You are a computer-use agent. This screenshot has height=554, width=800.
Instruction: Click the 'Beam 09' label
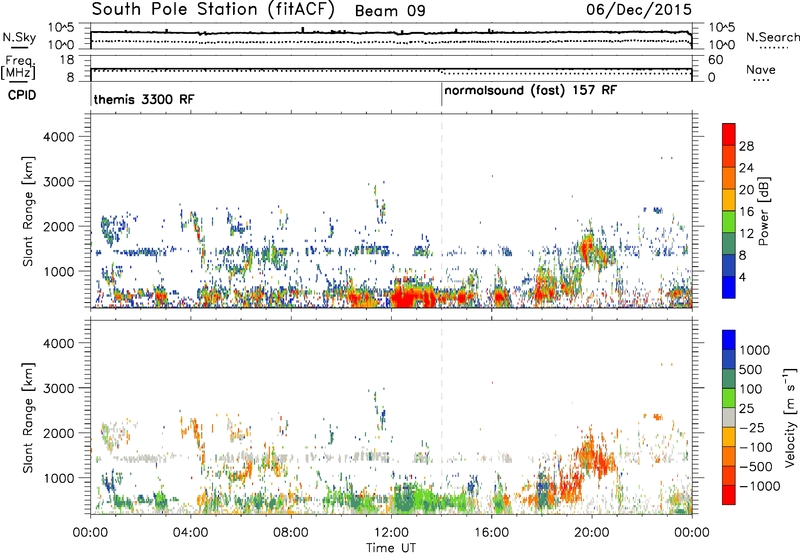[390, 11]
